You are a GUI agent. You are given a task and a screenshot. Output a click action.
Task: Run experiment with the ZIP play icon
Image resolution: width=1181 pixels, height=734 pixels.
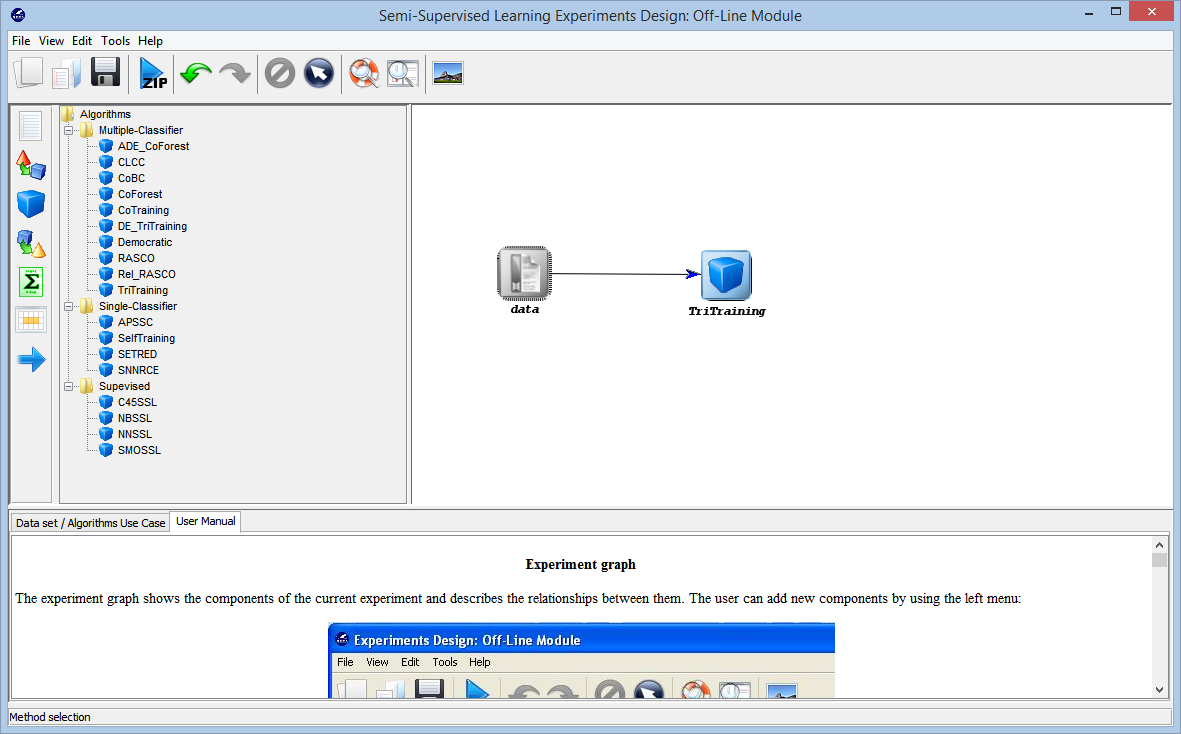click(154, 74)
